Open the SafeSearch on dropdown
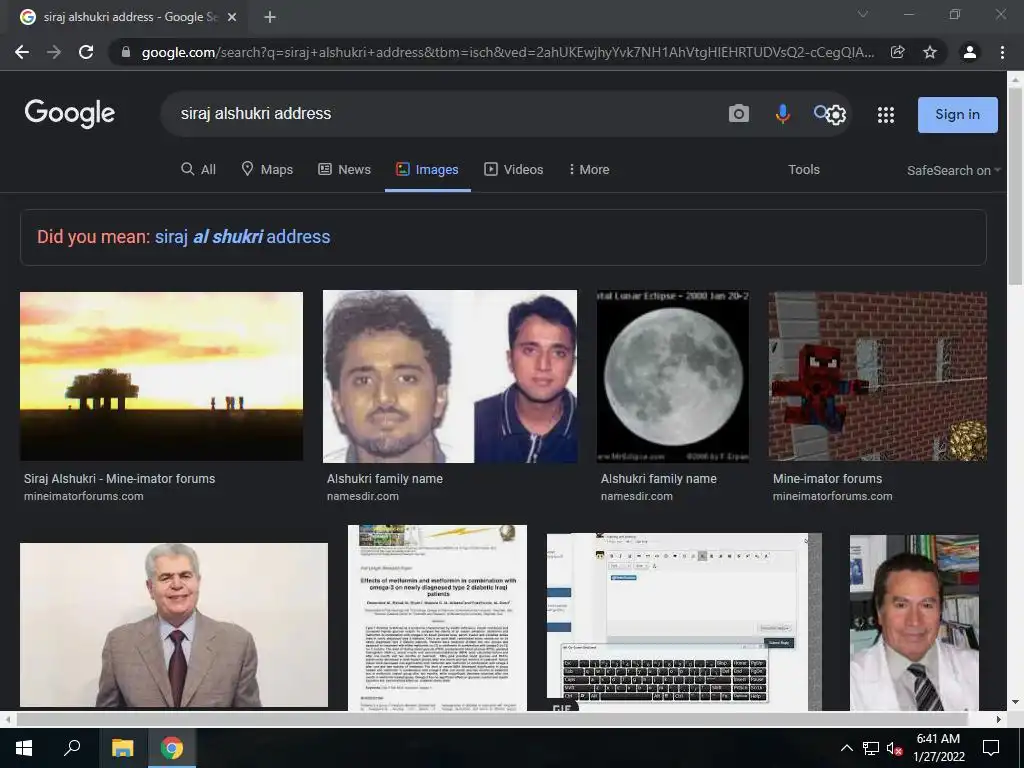The image size is (1024, 768). (x=953, y=170)
